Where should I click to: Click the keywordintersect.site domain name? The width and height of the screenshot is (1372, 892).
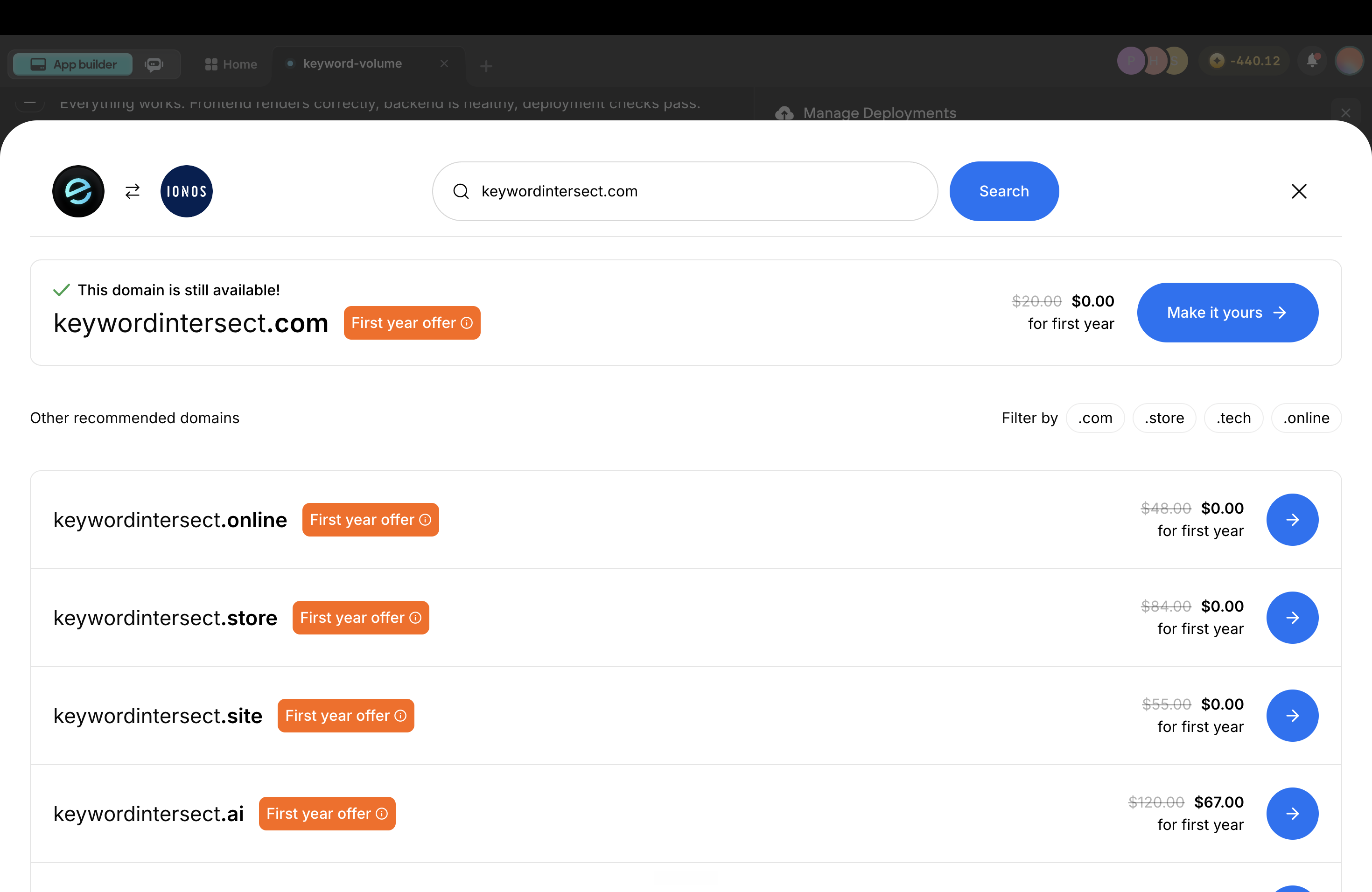point(158,716)
